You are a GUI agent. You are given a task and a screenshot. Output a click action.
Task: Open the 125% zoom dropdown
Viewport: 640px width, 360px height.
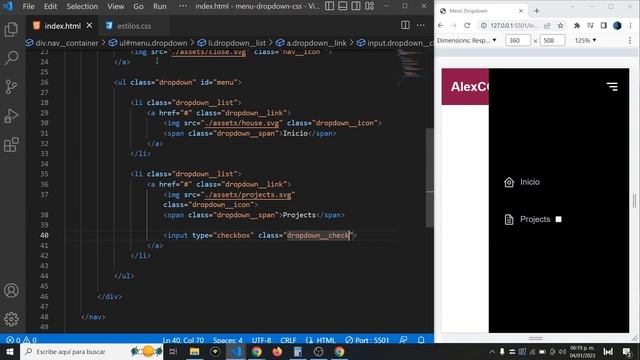[585, 40]
